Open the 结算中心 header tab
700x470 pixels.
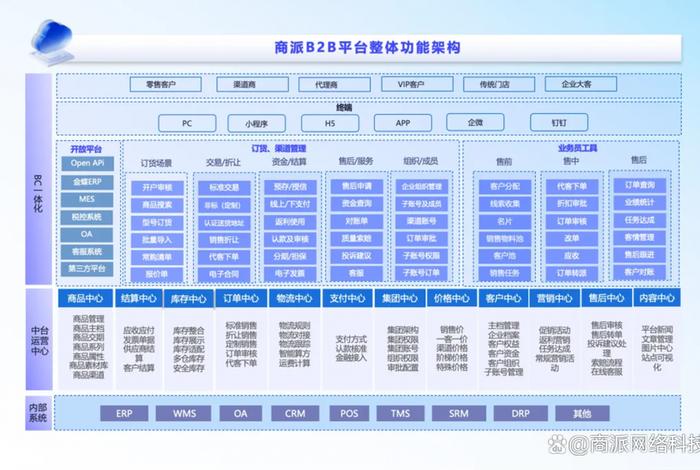(139, 298)
